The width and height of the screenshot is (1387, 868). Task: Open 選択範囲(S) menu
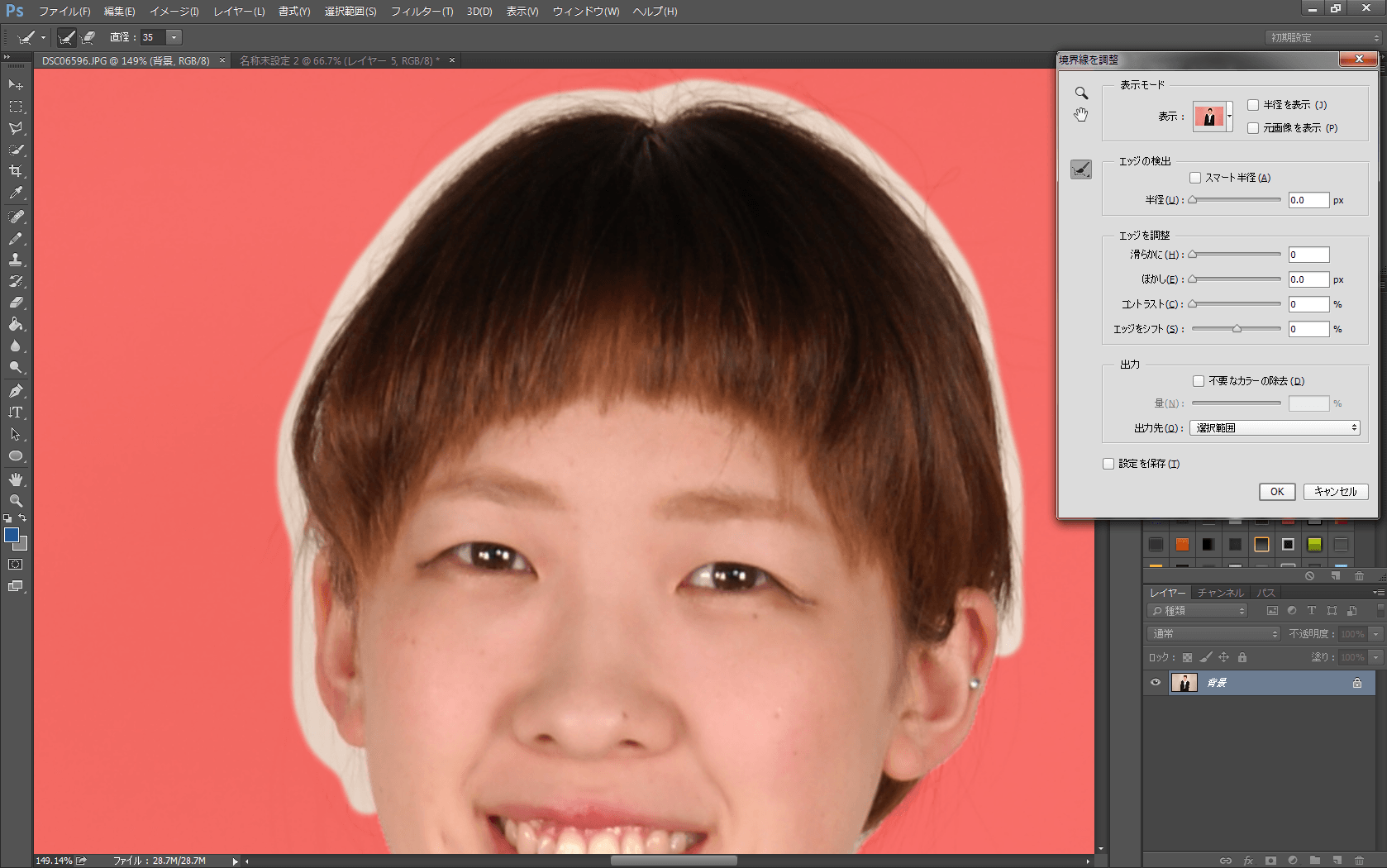point(350,12)
